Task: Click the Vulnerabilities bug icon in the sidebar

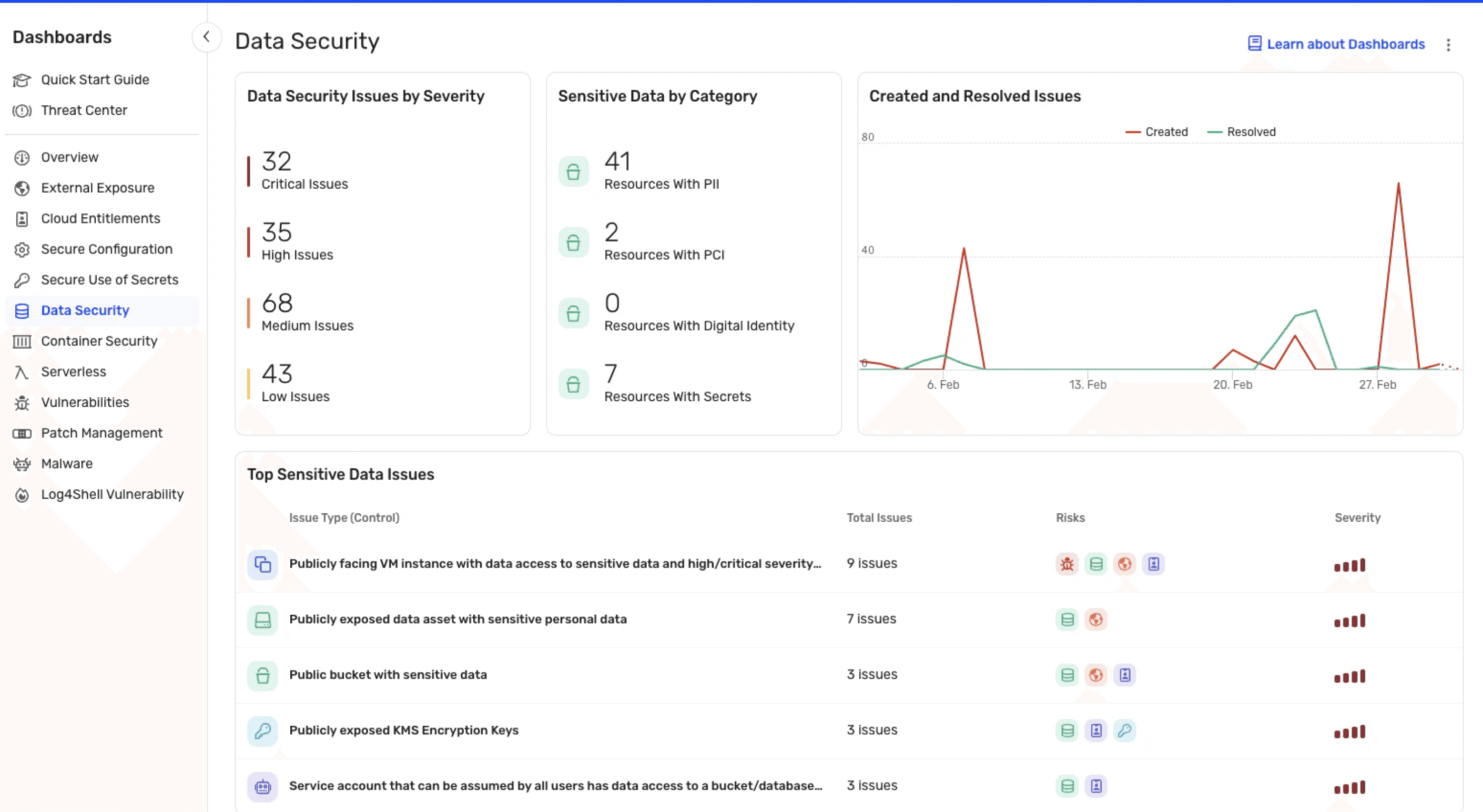Action: point(22,403)
